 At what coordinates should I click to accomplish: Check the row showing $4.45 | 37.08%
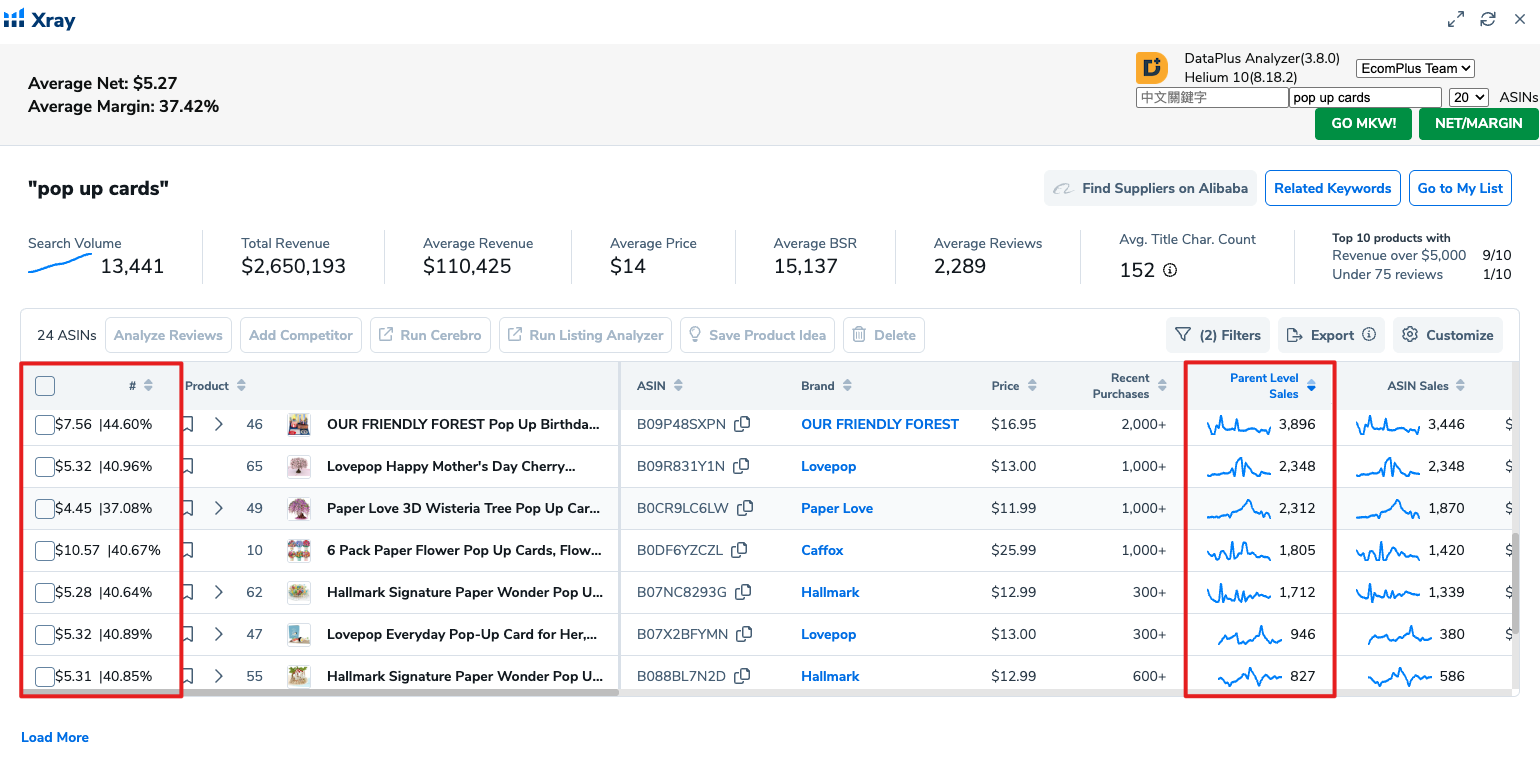[45, 509]
